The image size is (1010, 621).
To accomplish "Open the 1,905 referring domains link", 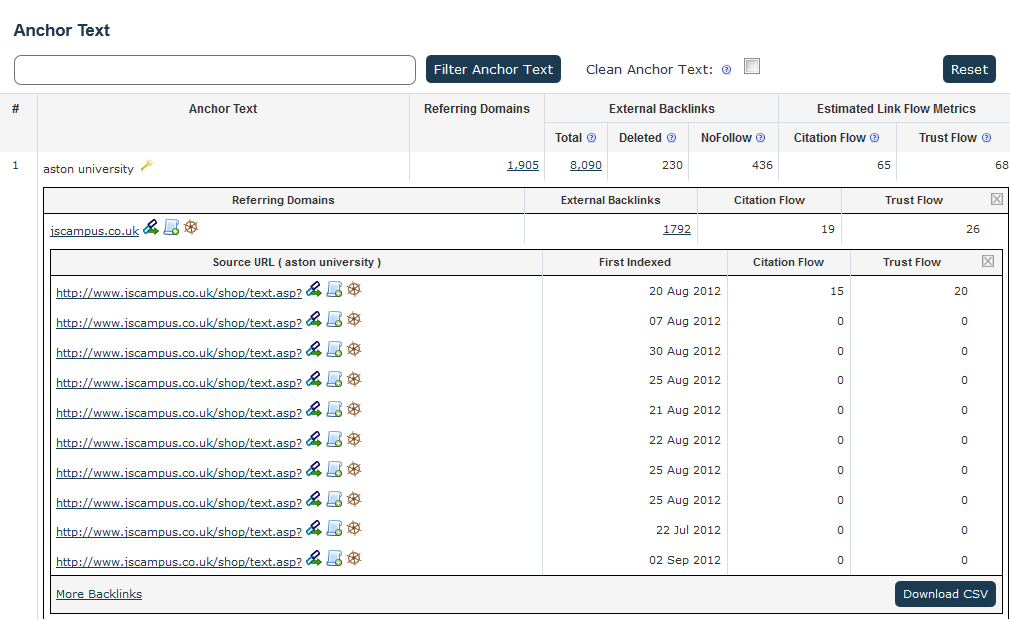I will [522, 166].
